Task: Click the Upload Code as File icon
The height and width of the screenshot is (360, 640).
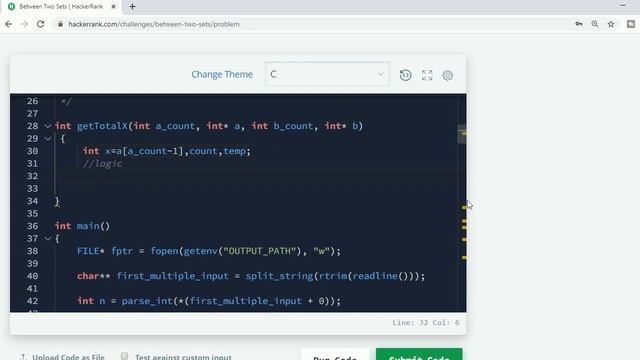Action: (23, 357)
